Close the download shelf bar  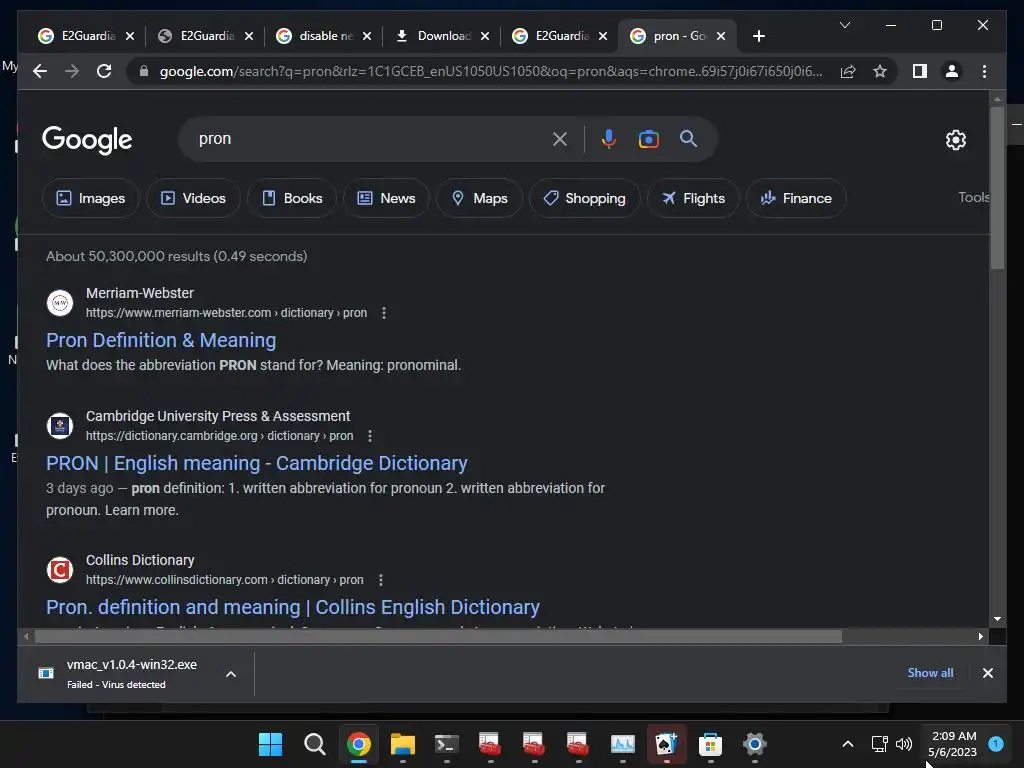[x=987, y=673]
